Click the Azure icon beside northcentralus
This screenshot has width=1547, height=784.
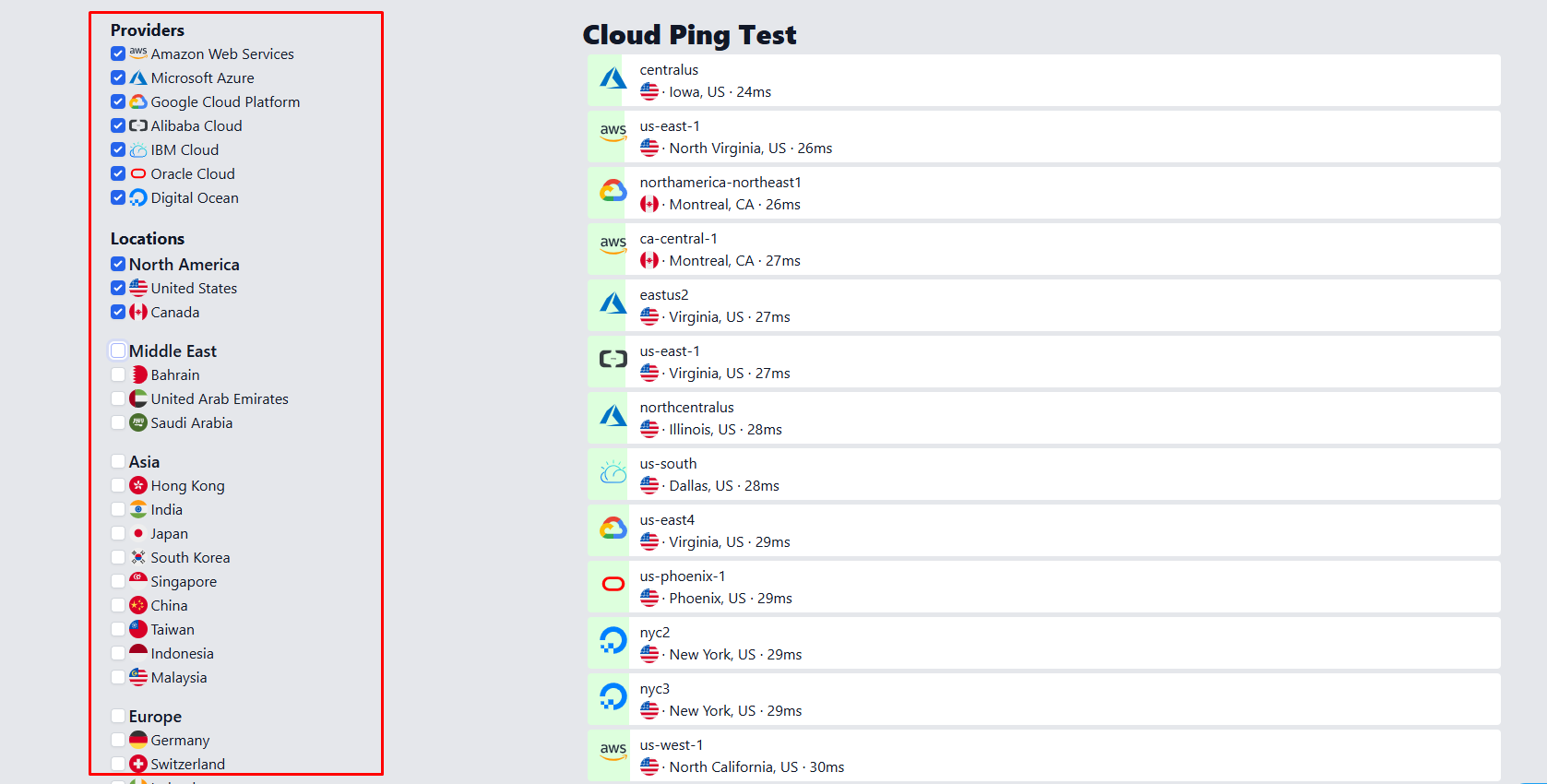[x=613, y=416]
